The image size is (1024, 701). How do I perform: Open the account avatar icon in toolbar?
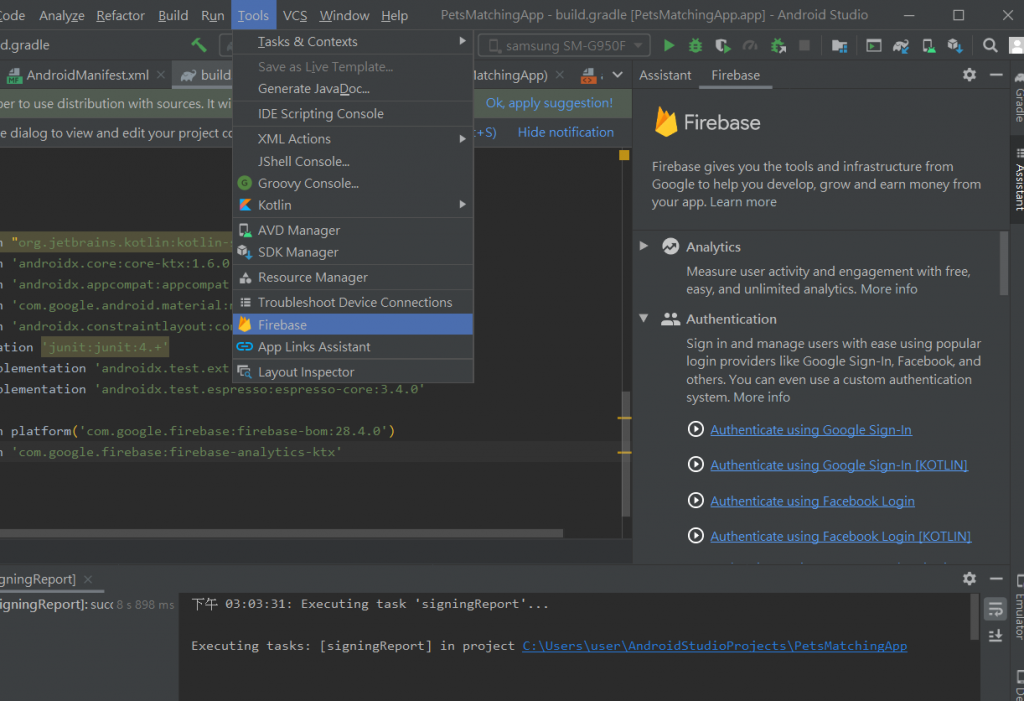point(1017,46)
